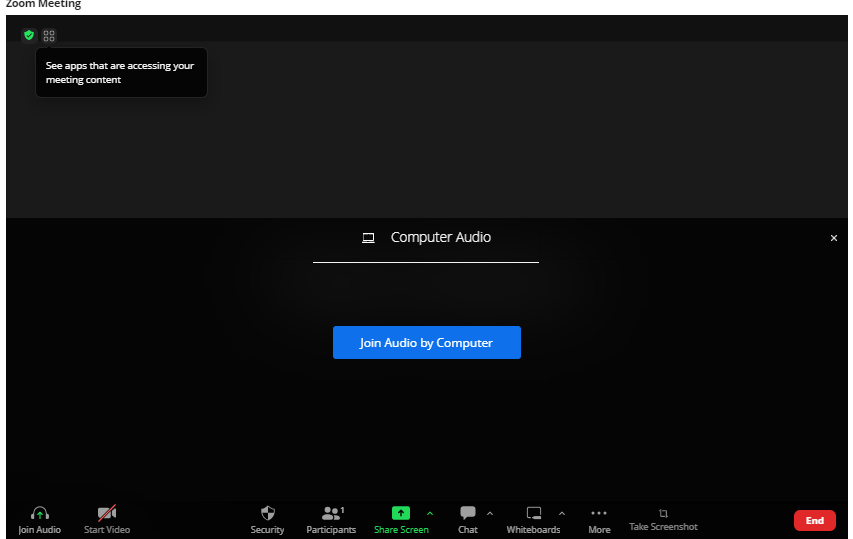The width and height of the screenshot is (853, 539).
Task: Select the Computer Audio tab
Action: [x=426, y=238]
